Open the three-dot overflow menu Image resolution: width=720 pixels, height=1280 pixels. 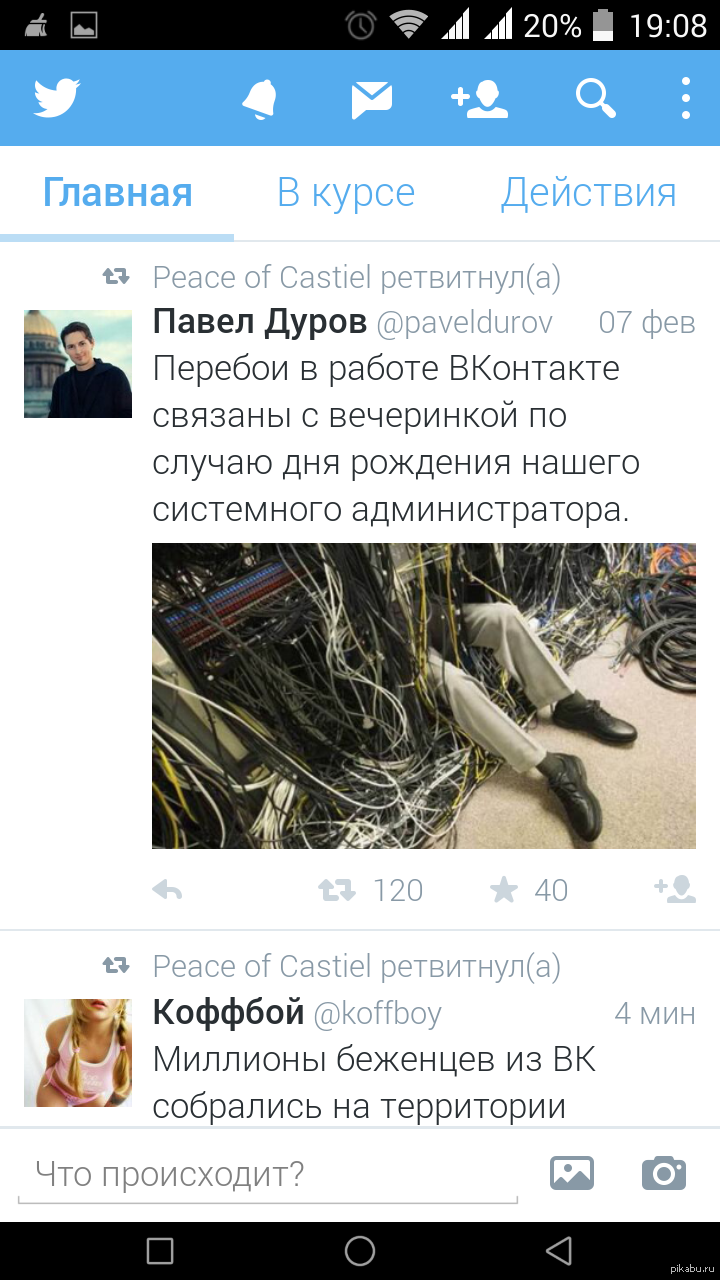(686, 98)
